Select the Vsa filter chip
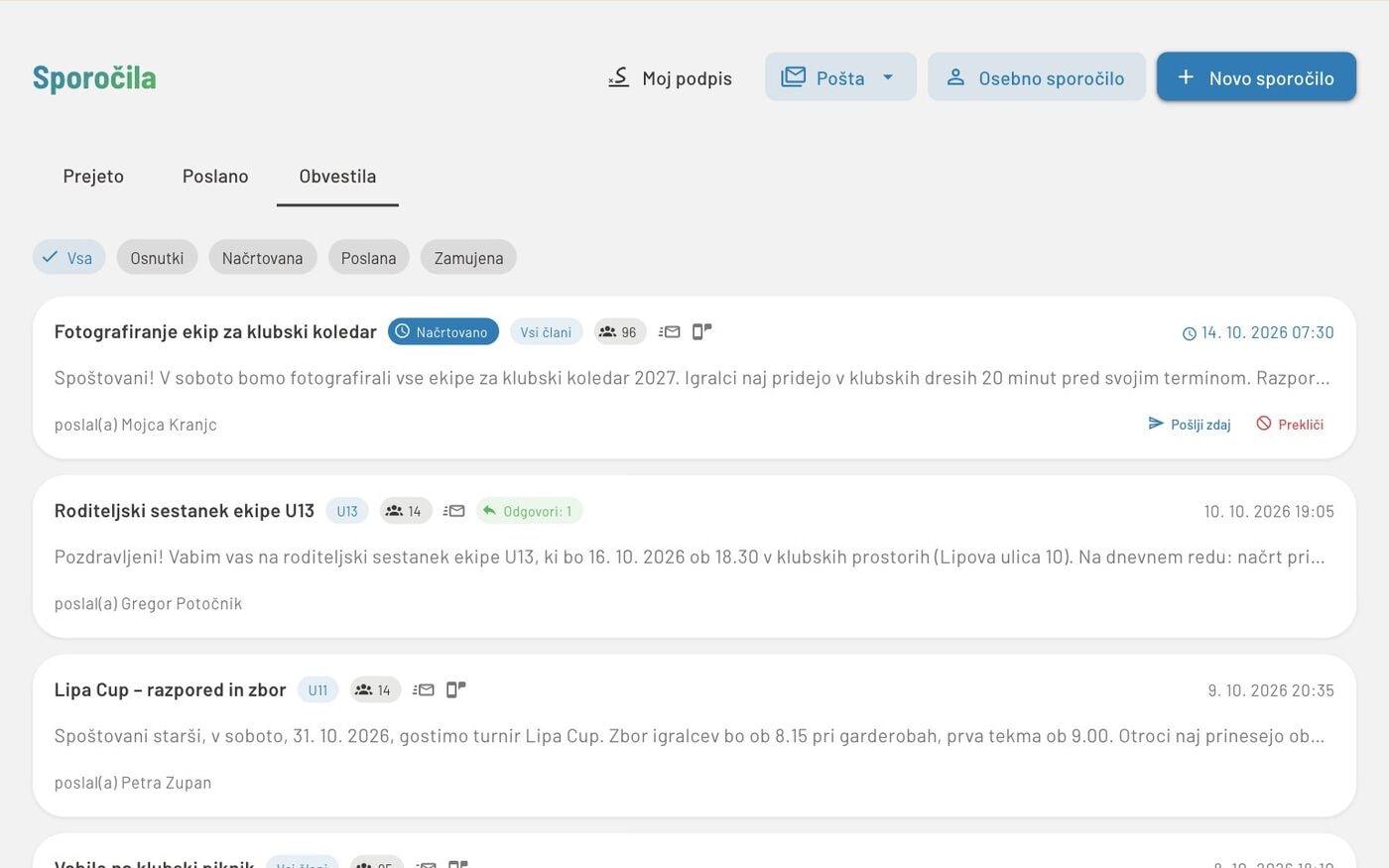The width and height of the screenshot is (1389, 868). [68, 257]
